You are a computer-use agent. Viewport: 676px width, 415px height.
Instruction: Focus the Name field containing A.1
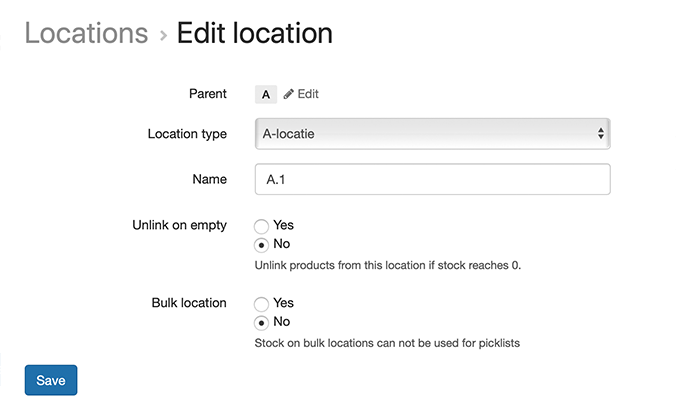pyautogui.click(x=432, y=179)
